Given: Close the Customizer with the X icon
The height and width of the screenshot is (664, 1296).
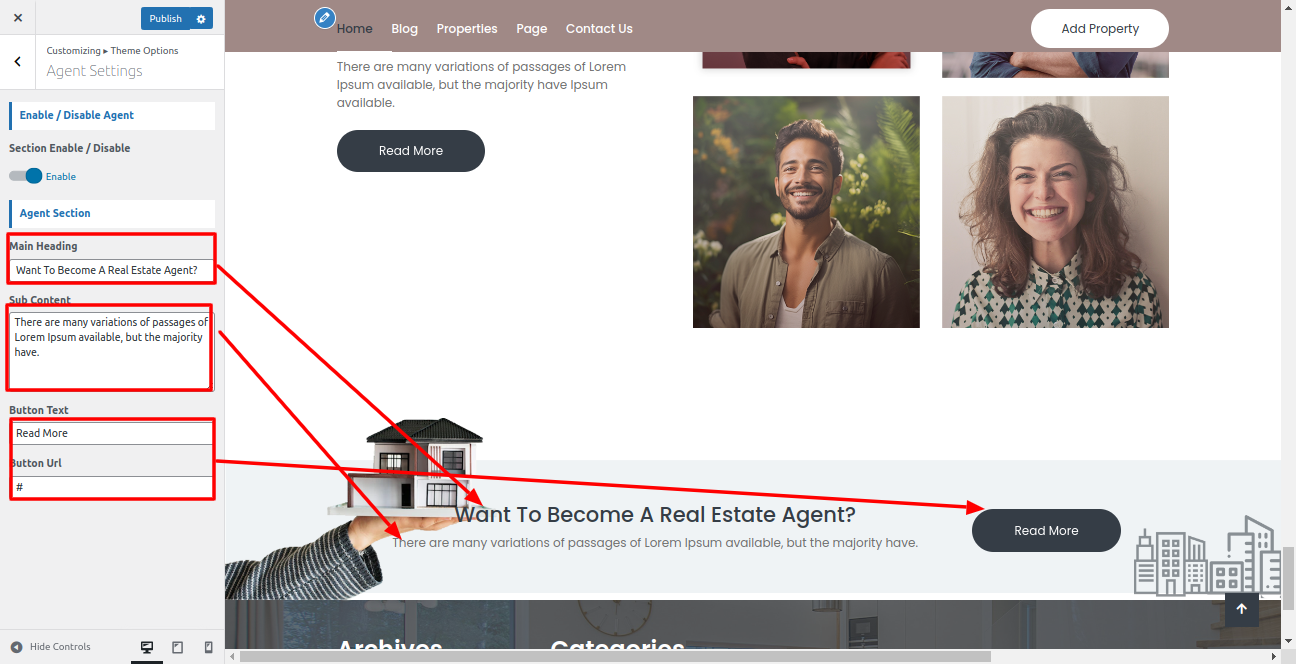Looking at the screenshot, I should pos(18,18).
